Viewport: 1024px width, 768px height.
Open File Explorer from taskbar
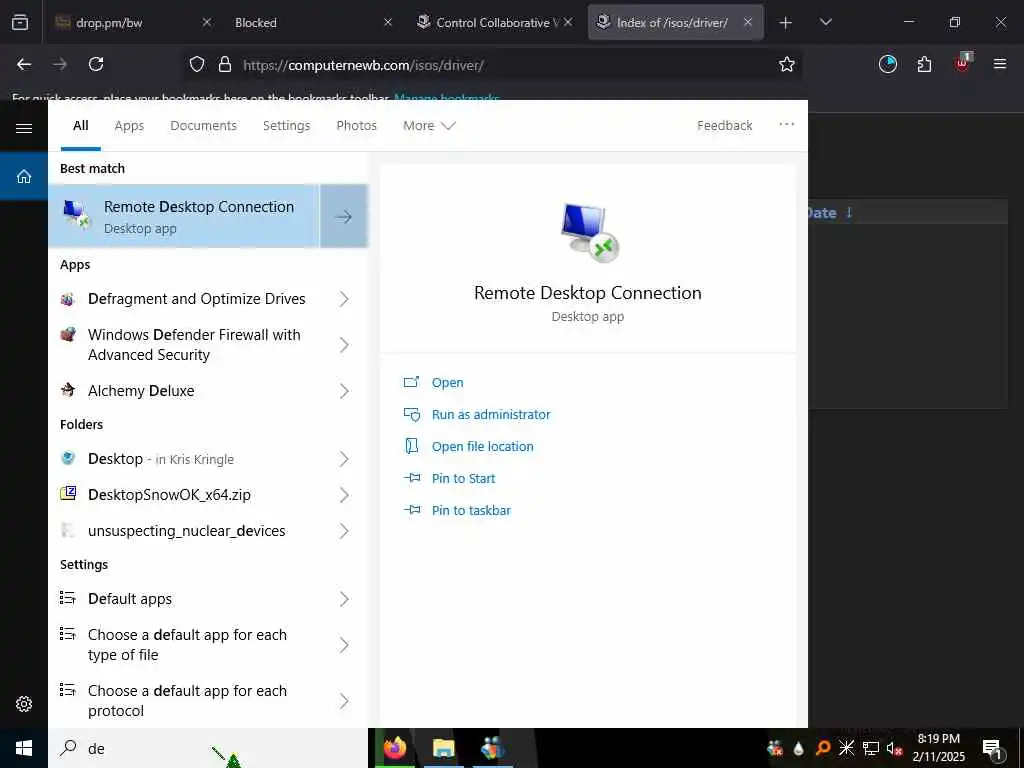tap(443, 748)
